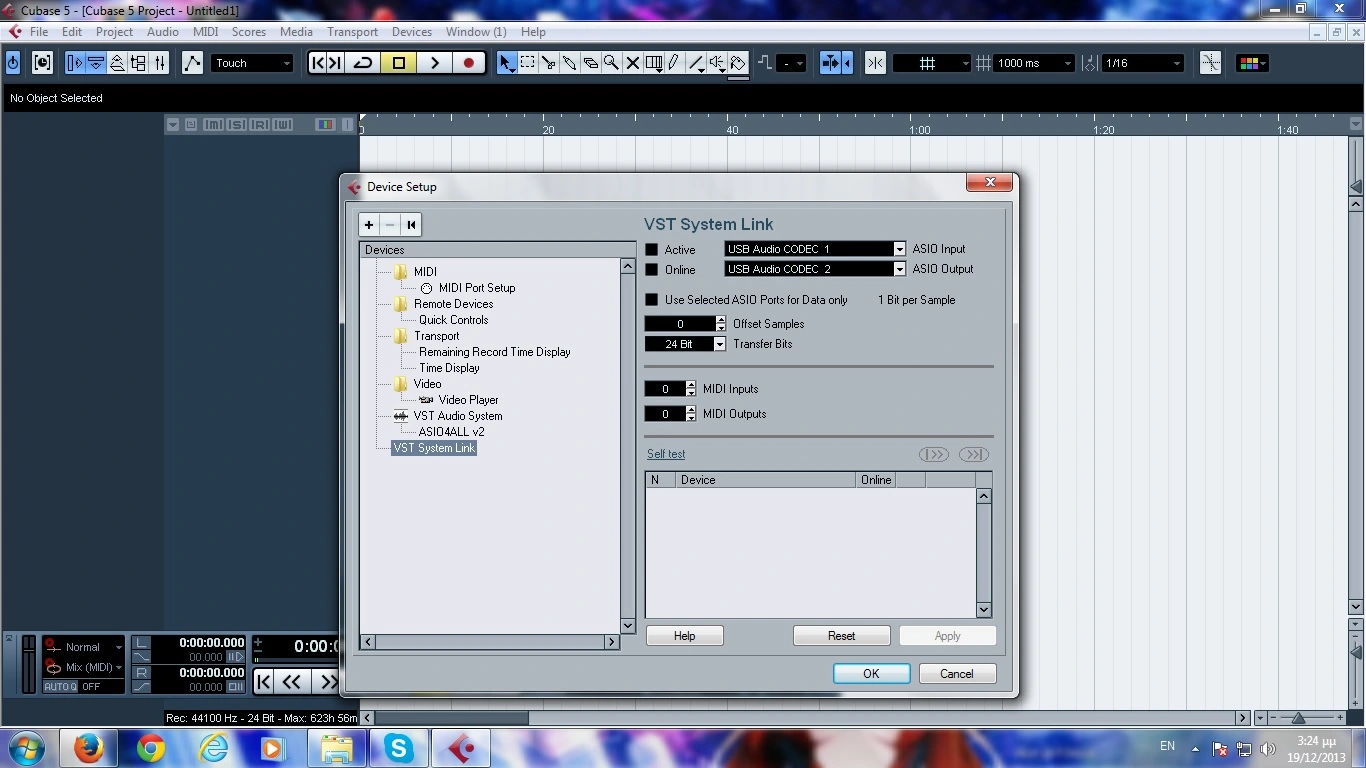Toggle Snap on/off icon
The width and height of the screenshot is (1366, 768).
point(875,63)
